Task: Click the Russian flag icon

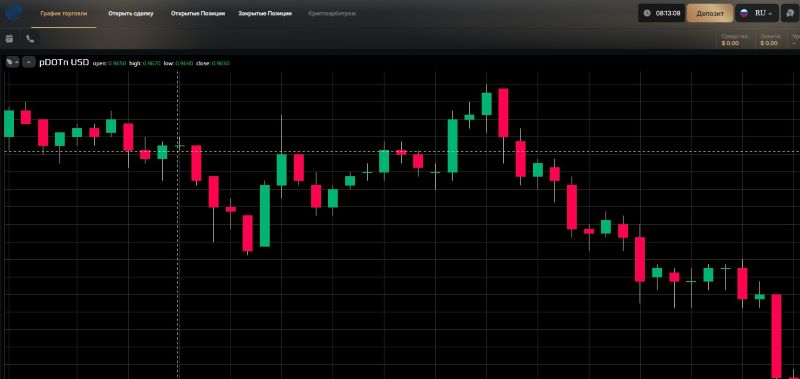Action: coord(744,13)
